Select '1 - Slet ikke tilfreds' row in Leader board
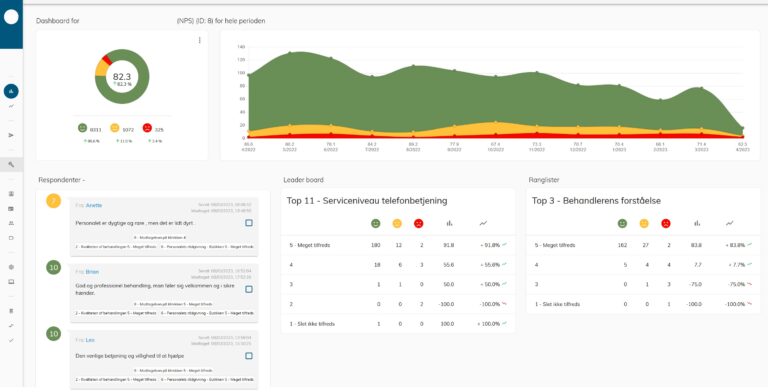The image size is (768, 392). [x=398, y=324]
